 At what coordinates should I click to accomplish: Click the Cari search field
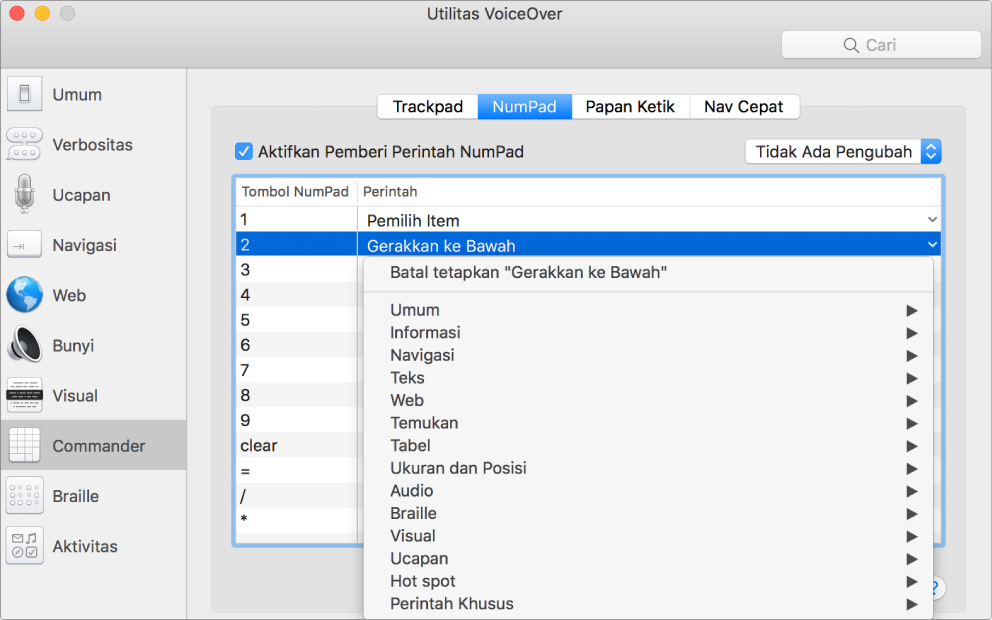881,45
